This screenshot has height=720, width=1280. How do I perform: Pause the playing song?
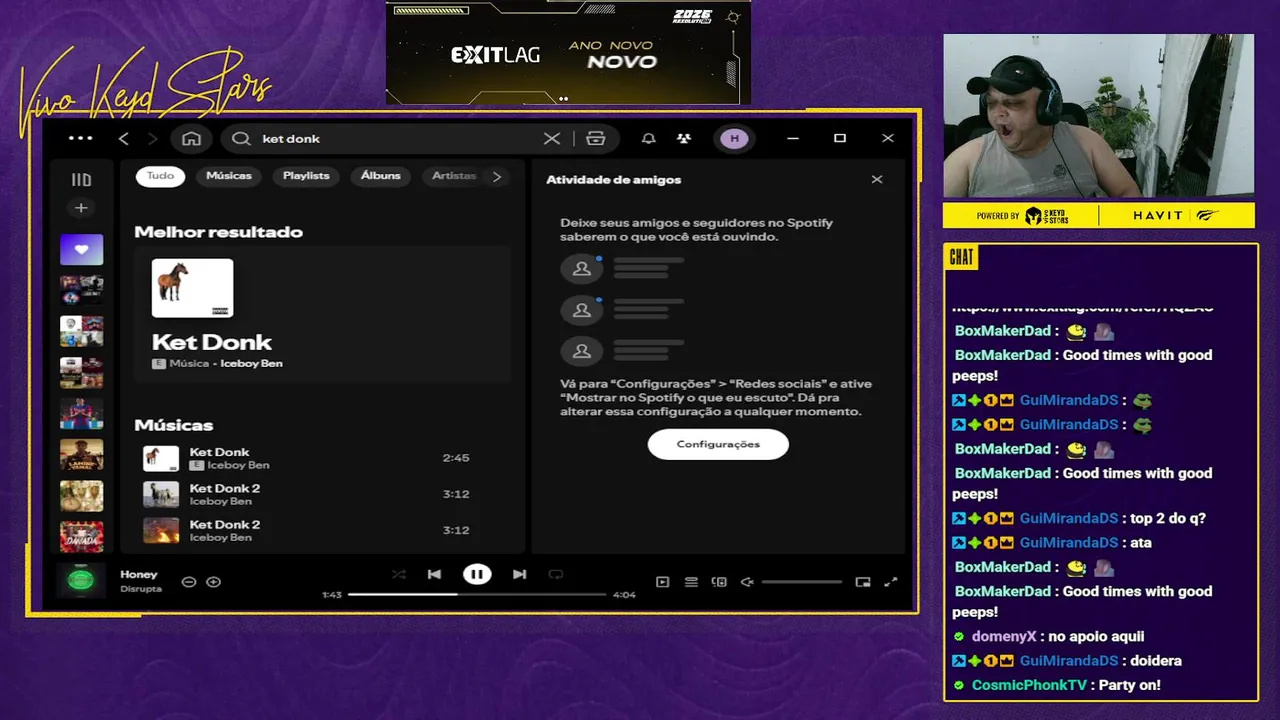[x=477, y=574]
